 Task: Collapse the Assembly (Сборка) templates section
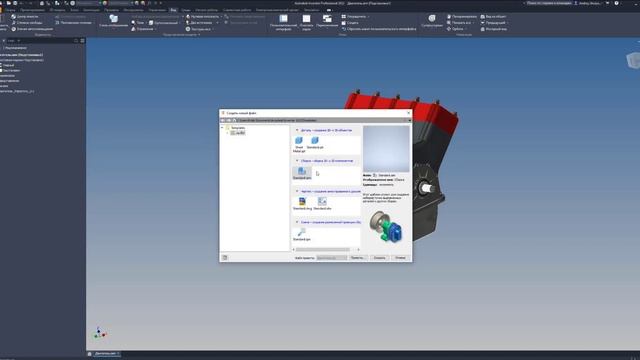[x=297, y=161]
